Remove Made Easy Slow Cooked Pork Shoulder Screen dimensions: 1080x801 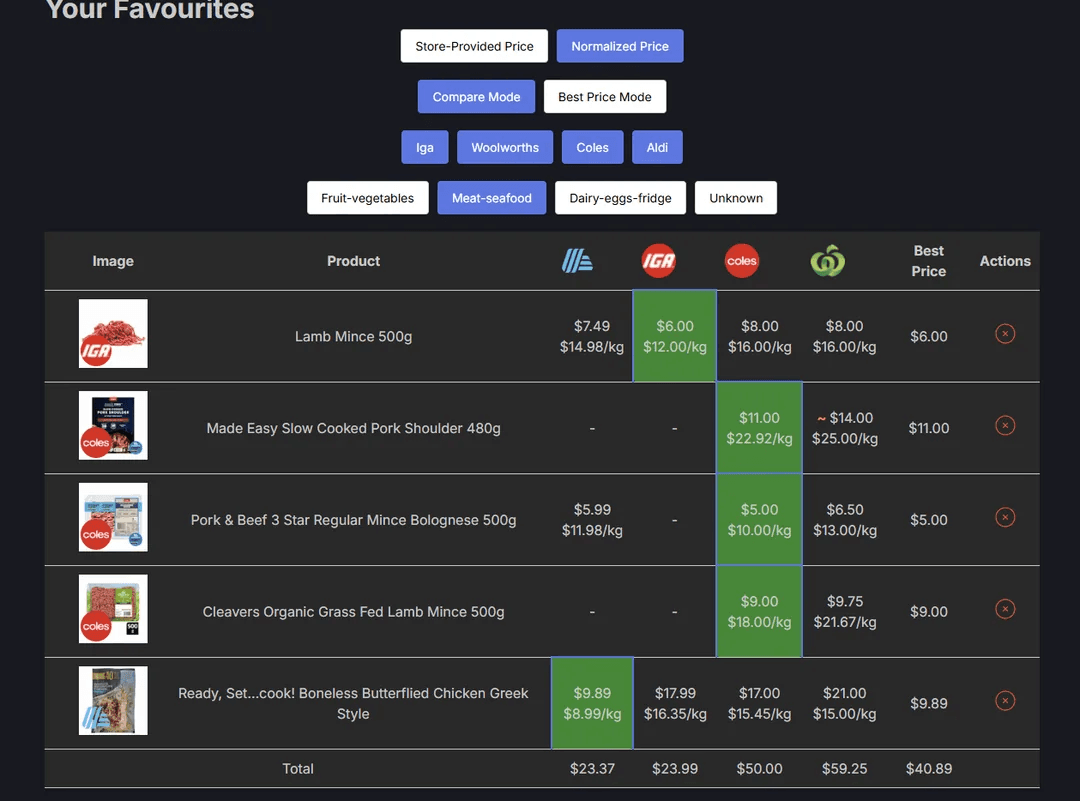(1005, 426)
